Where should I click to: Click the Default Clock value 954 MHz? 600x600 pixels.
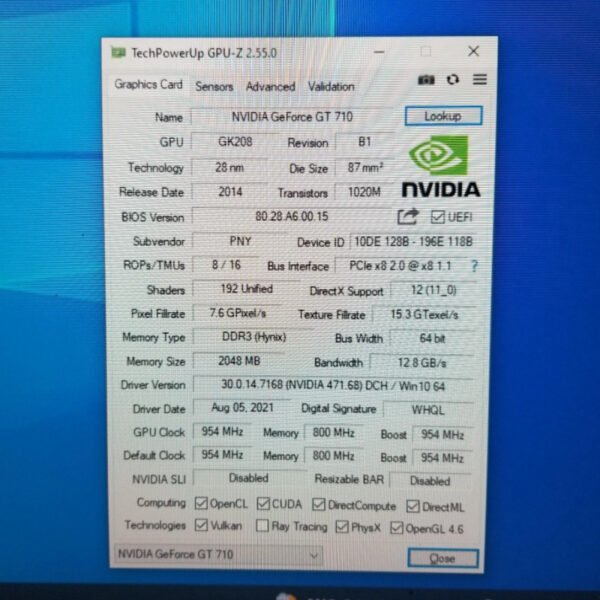[x=222, y=455]
